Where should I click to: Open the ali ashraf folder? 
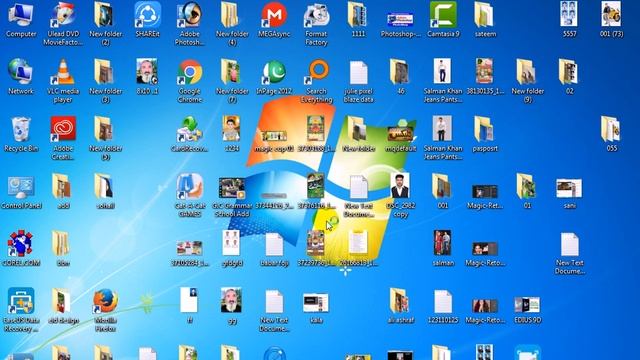[400, 307]
